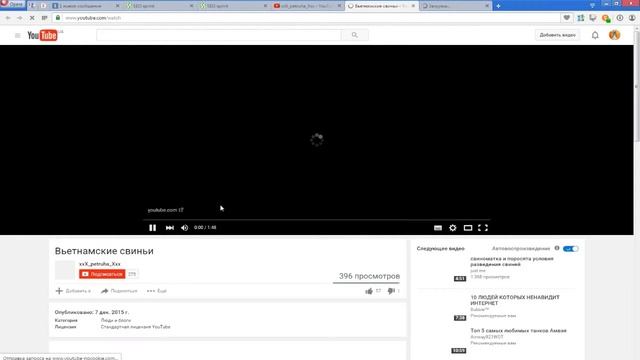Click the 'Люди и блоги' category link
This screenshot has width=640, height=360.
click(x=116, y=320)
